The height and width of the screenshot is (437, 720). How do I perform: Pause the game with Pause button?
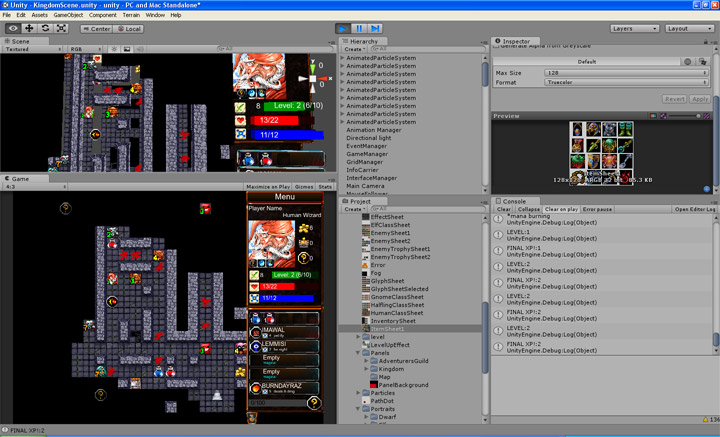click(359, 28)
